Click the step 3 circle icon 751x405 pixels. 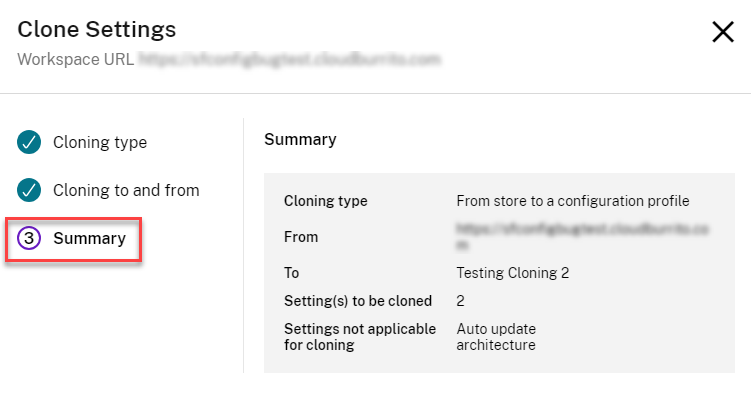tap(28, 238)
